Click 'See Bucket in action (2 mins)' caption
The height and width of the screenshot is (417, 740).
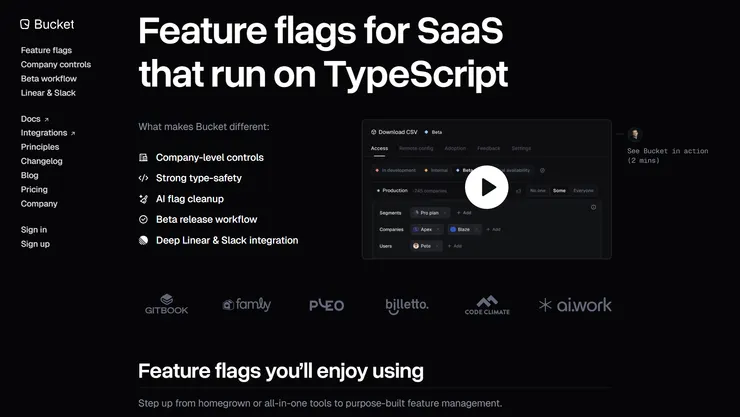(667, 156)
